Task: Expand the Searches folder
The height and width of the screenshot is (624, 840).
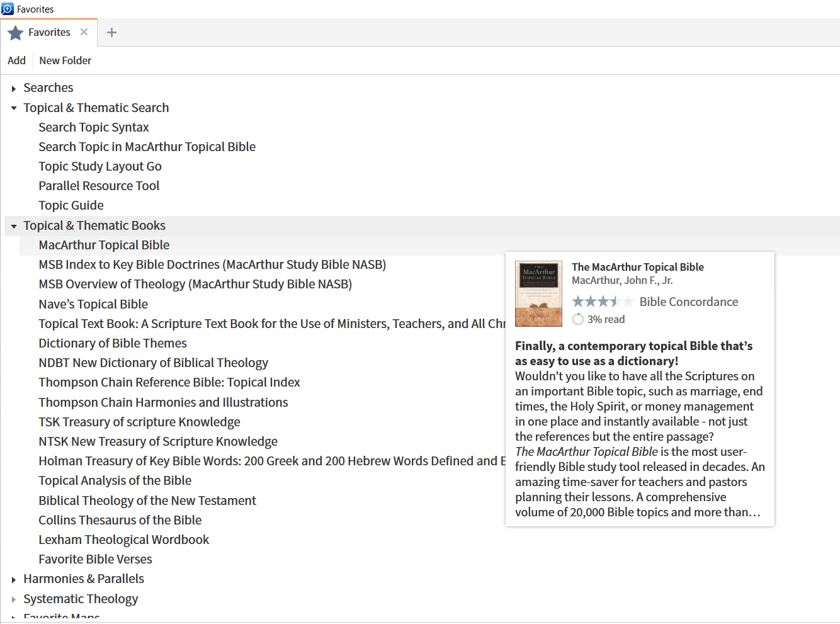Action: [x=13, y=88]
